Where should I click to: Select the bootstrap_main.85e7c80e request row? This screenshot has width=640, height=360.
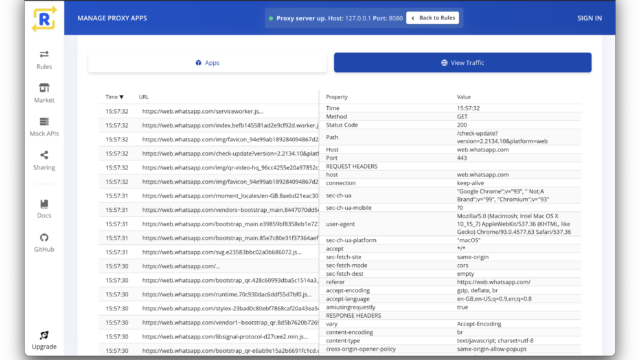(209, 238)
